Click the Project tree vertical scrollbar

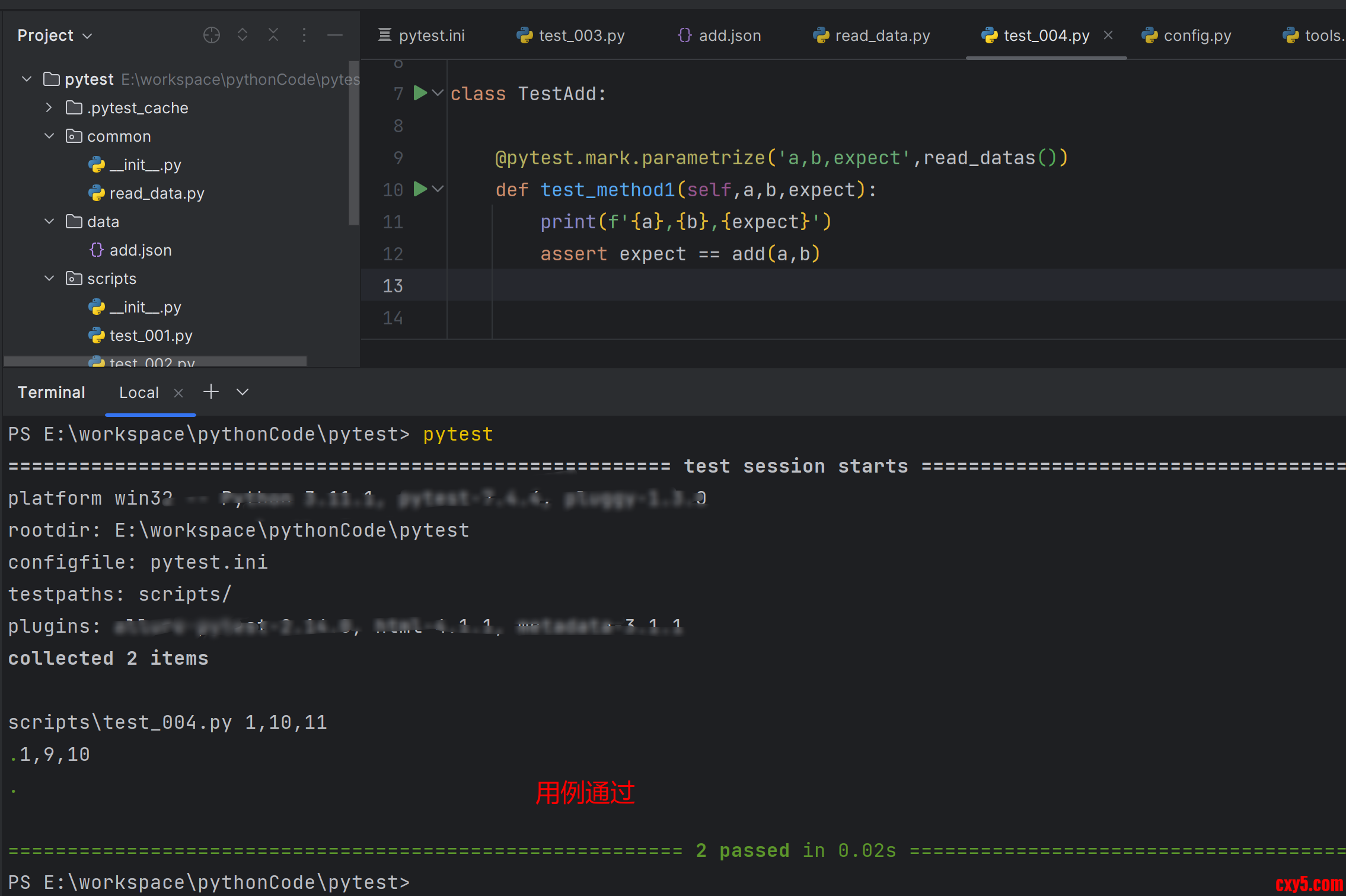click(x=354, y=142)
